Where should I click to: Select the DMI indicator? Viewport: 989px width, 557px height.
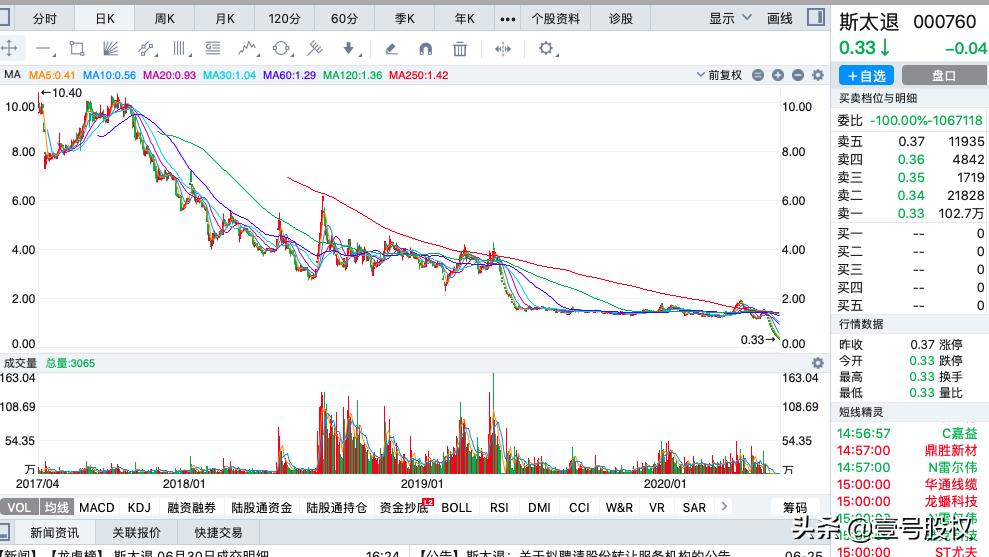[539, 507]
